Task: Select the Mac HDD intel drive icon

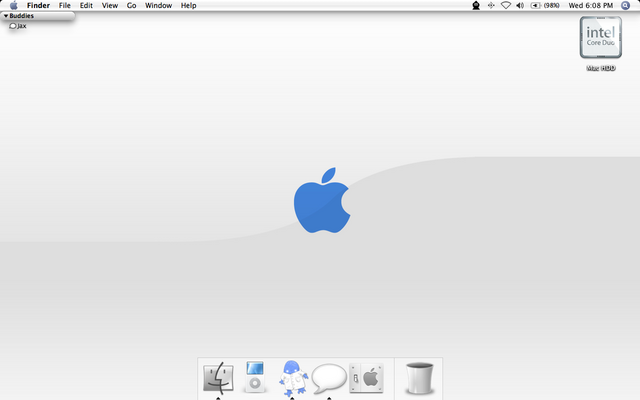Action: point(601,38)
